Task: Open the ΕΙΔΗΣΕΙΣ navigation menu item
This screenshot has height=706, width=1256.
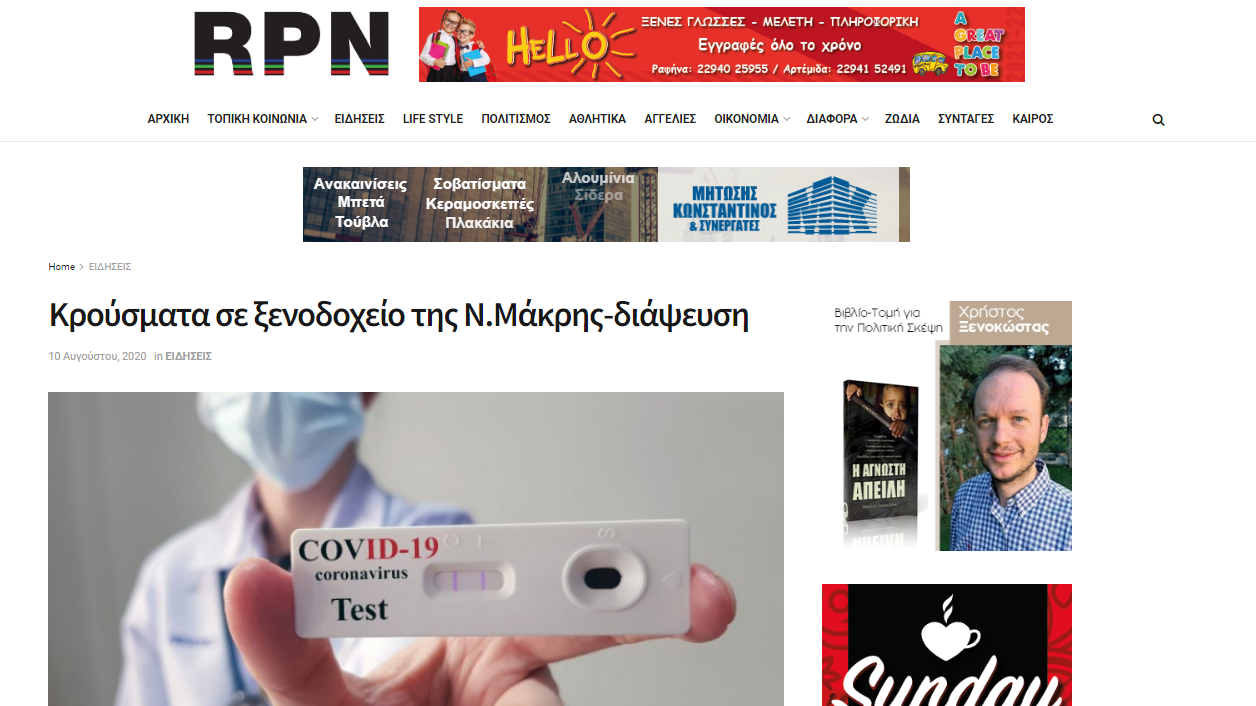Action: point(360,119)
